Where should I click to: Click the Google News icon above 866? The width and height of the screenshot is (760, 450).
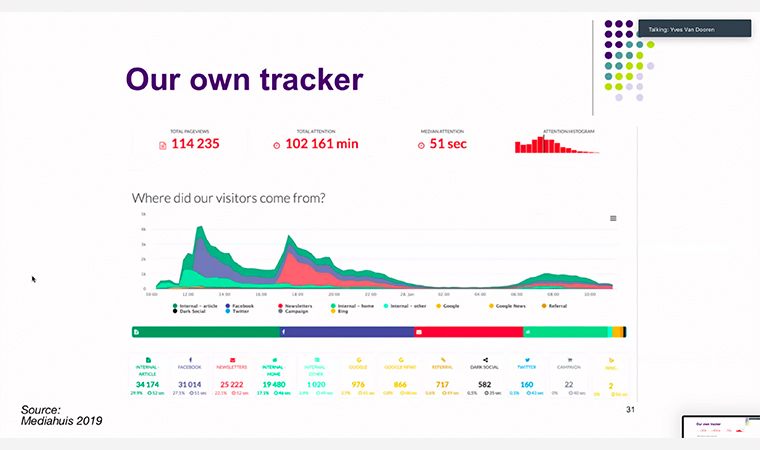(x=401, y=360)
